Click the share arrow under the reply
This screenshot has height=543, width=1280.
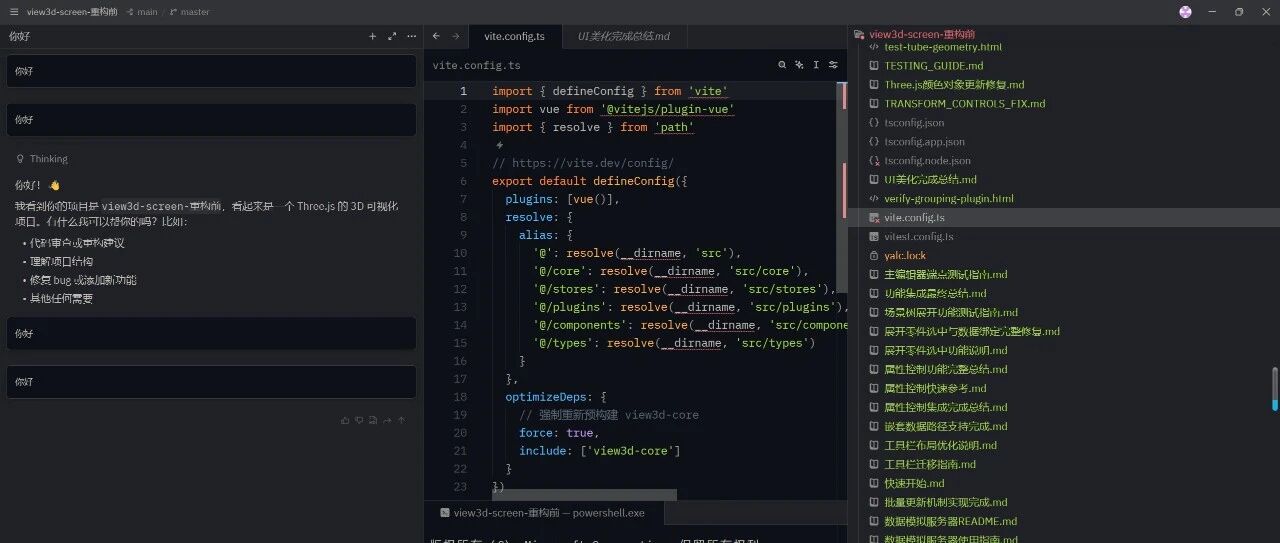tap(387, 420)
